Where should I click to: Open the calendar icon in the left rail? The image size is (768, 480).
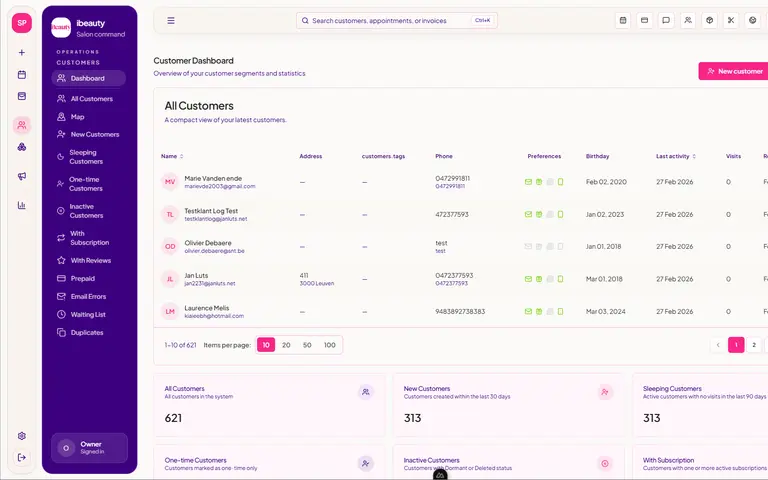22,74
